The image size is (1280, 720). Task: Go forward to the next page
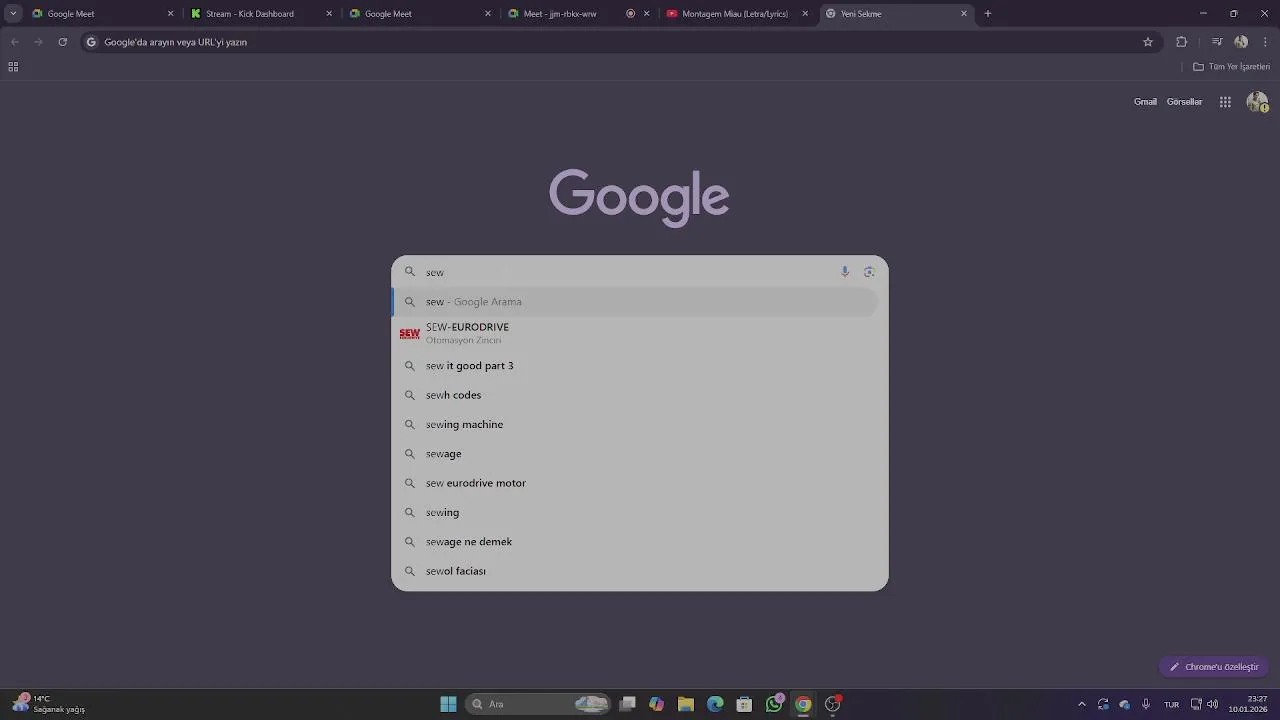(38, 42)
